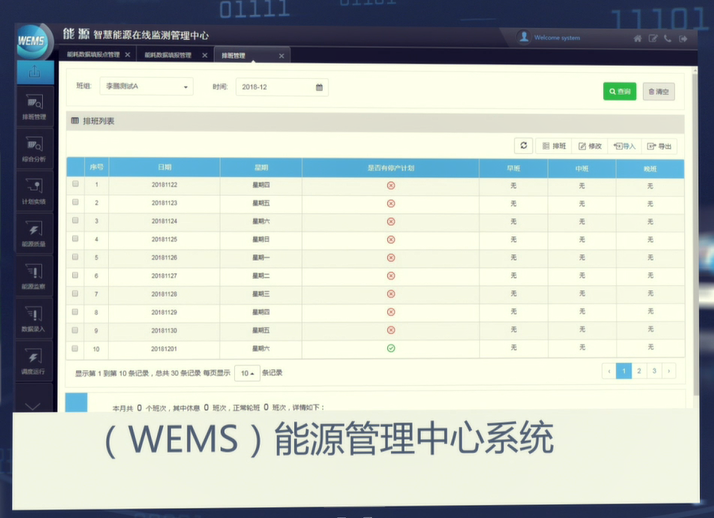Tick checkbox for row 3
714x518 pixels.
pyautogui.click(x=75, y=220)
